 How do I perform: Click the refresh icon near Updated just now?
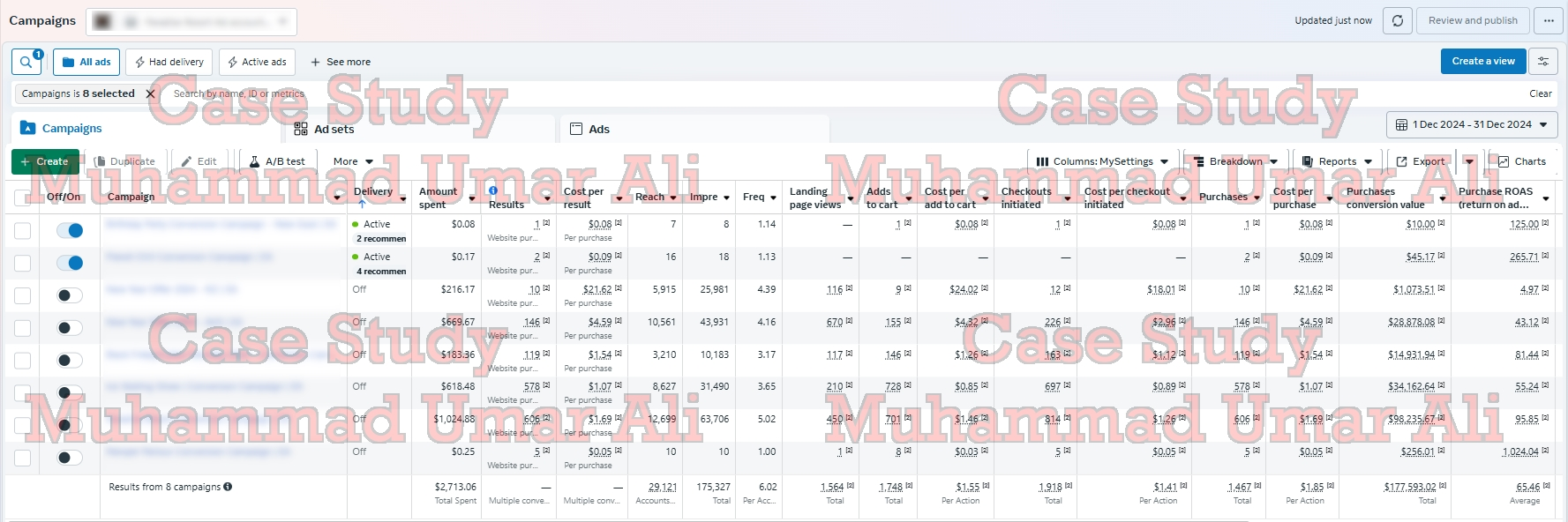1397,20
